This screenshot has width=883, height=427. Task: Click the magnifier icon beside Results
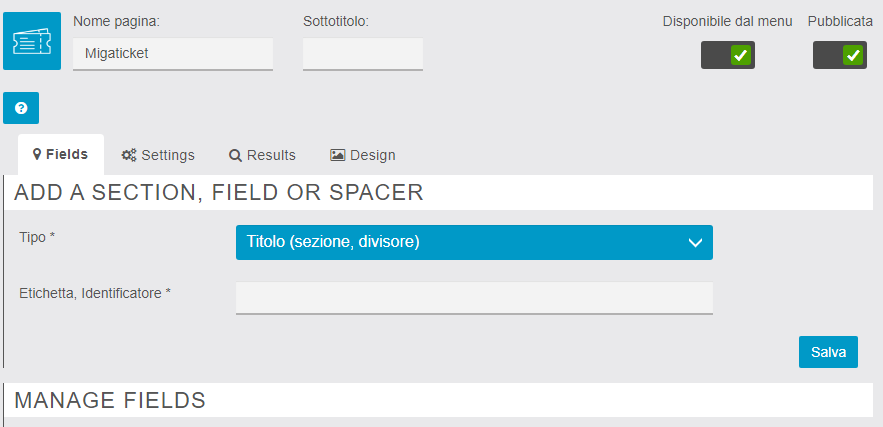pos(235,155)
